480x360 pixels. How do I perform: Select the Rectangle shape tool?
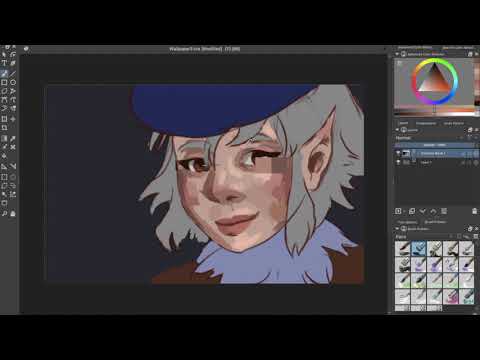coord(4,82)
